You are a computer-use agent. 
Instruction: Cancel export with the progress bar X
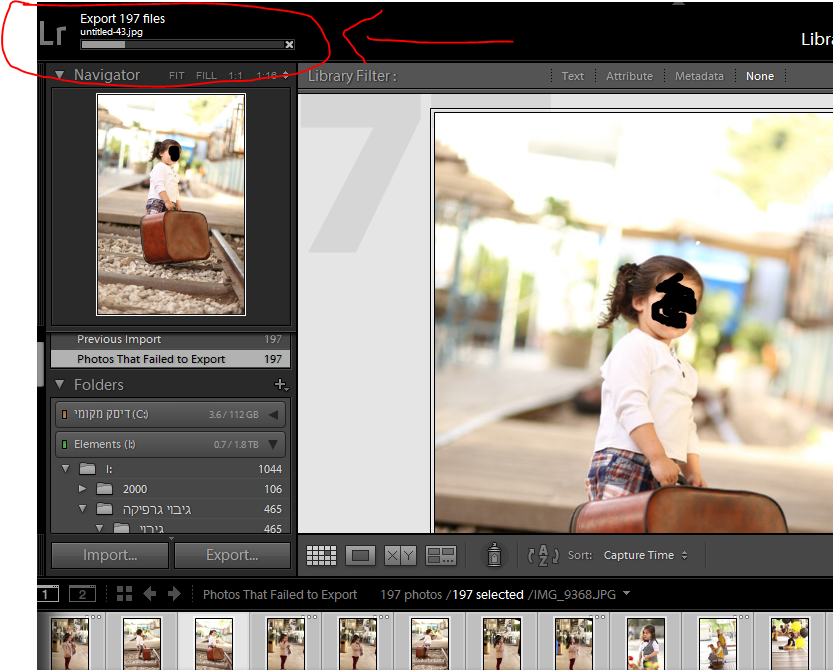point(289,45)
